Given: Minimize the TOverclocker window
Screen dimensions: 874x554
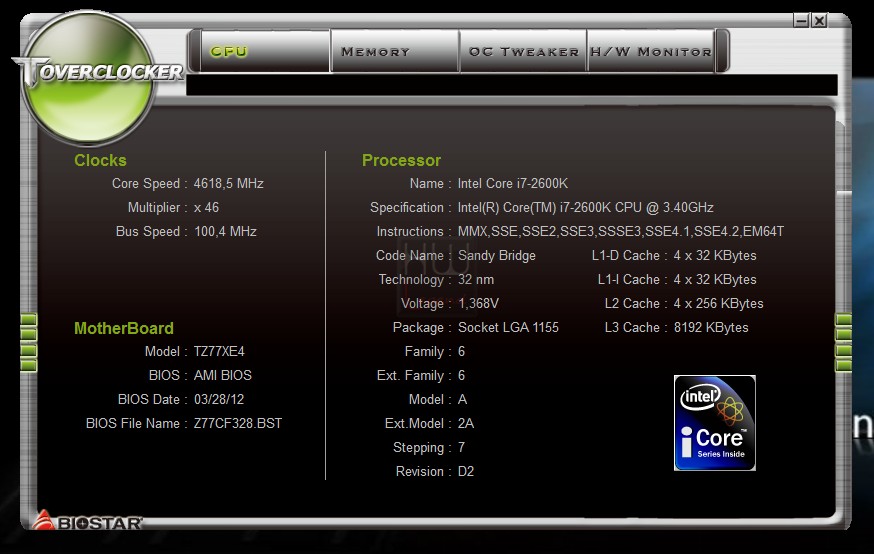Looking at the screenshot, I should (802, 21).
